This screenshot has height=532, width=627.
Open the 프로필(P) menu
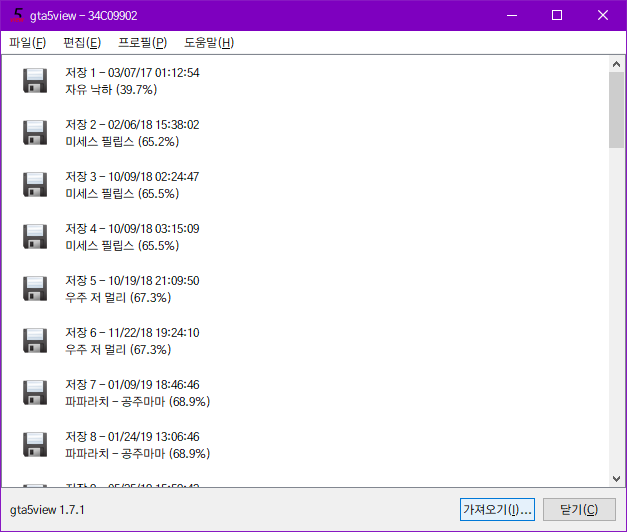click(x=143, y=43)
